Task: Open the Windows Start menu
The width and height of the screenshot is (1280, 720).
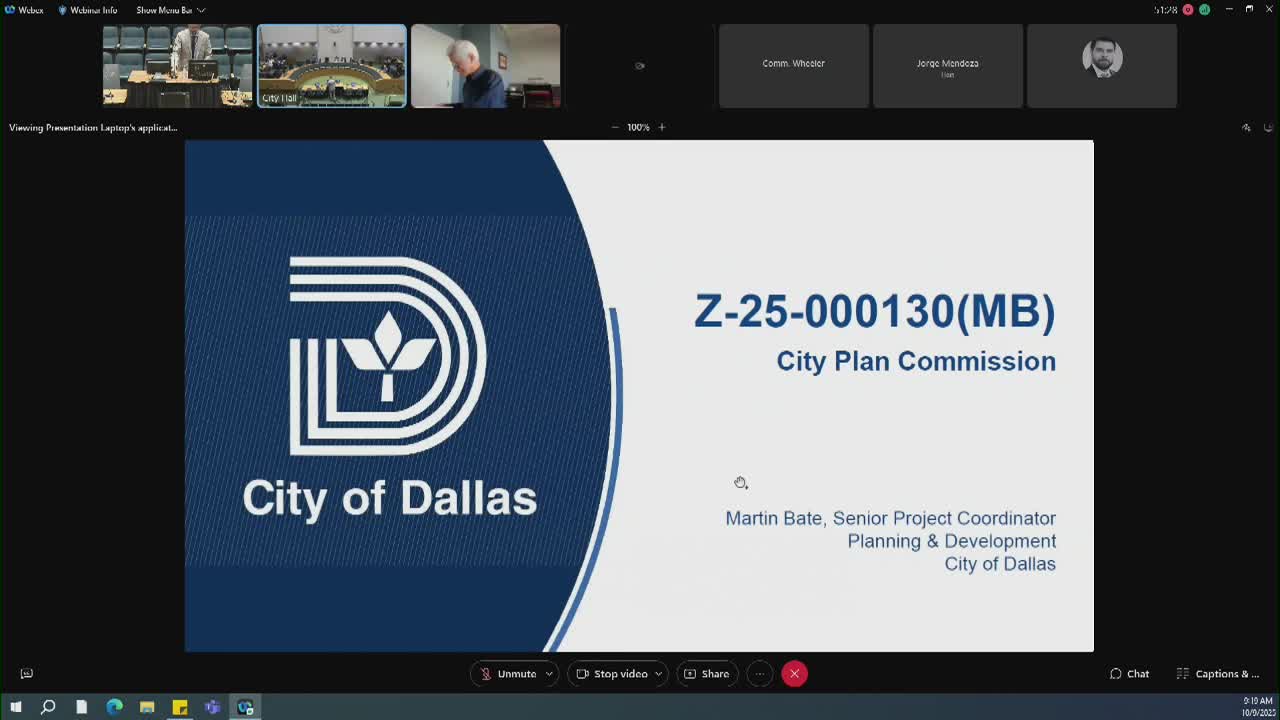Action: 15,707
